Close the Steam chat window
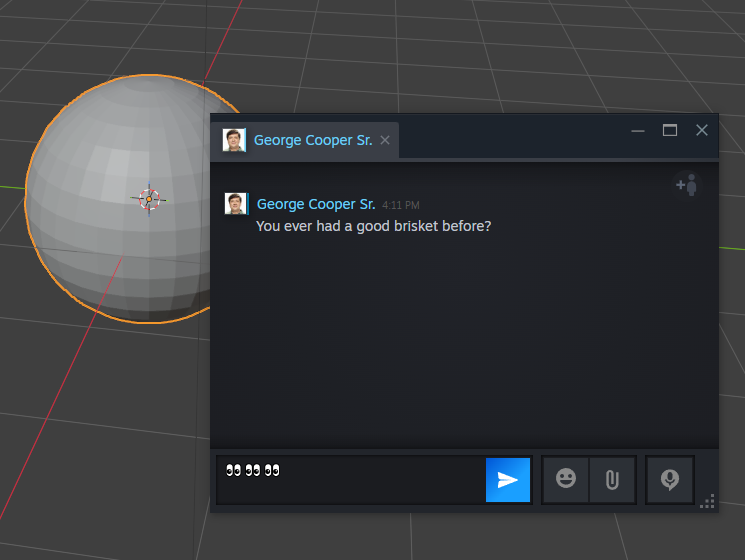The width and height of the screenshot is (745, 560). 702,130
